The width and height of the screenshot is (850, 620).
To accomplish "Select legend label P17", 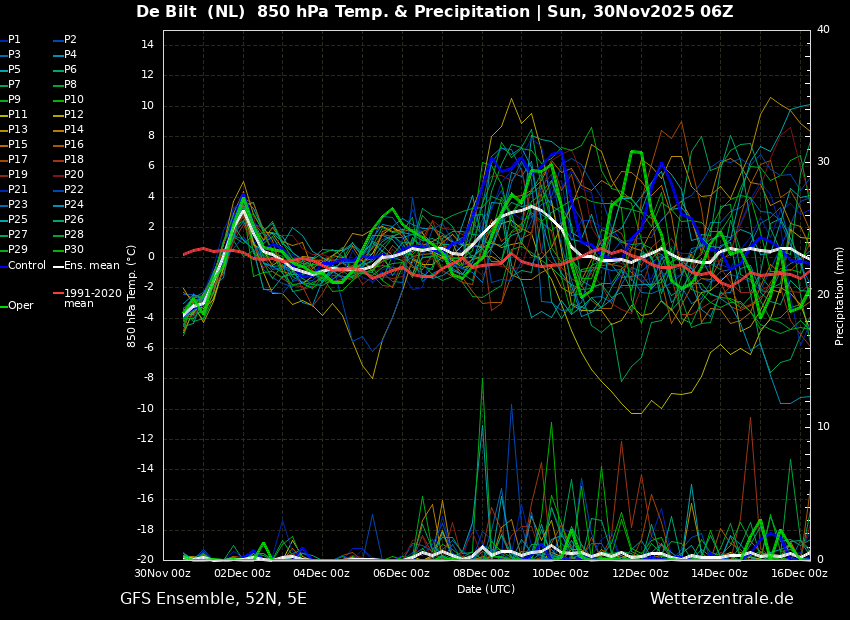I will click(14, 159).
